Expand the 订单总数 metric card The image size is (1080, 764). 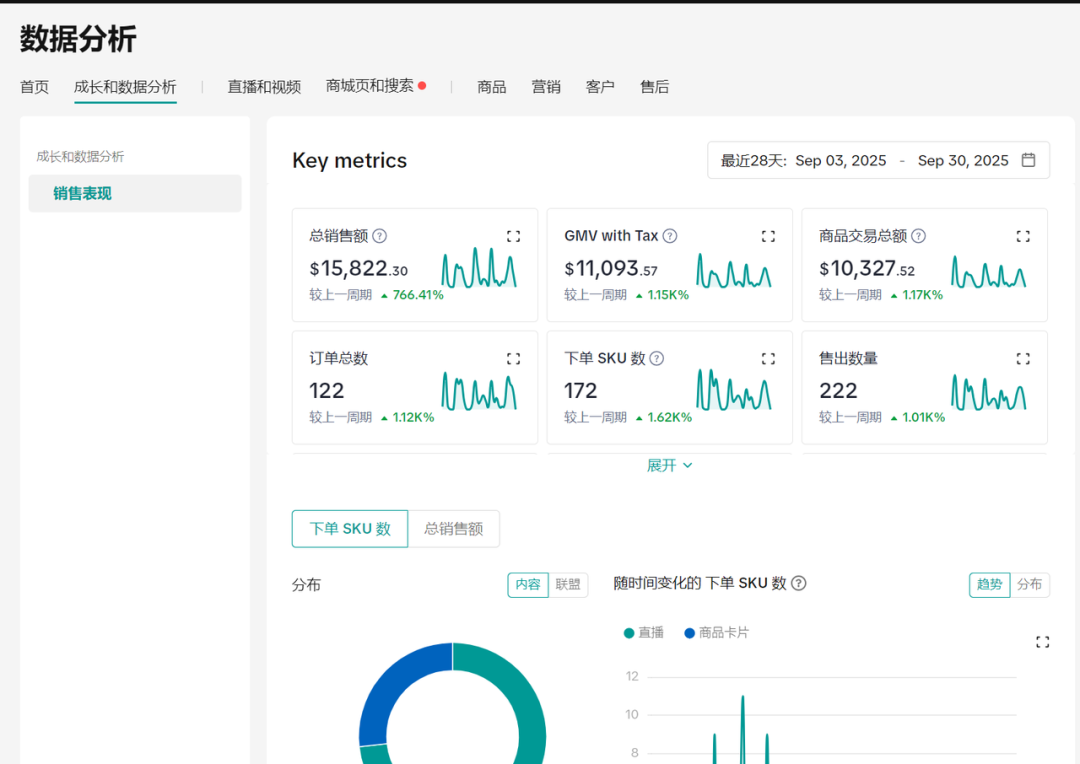[x=513, y=357]
